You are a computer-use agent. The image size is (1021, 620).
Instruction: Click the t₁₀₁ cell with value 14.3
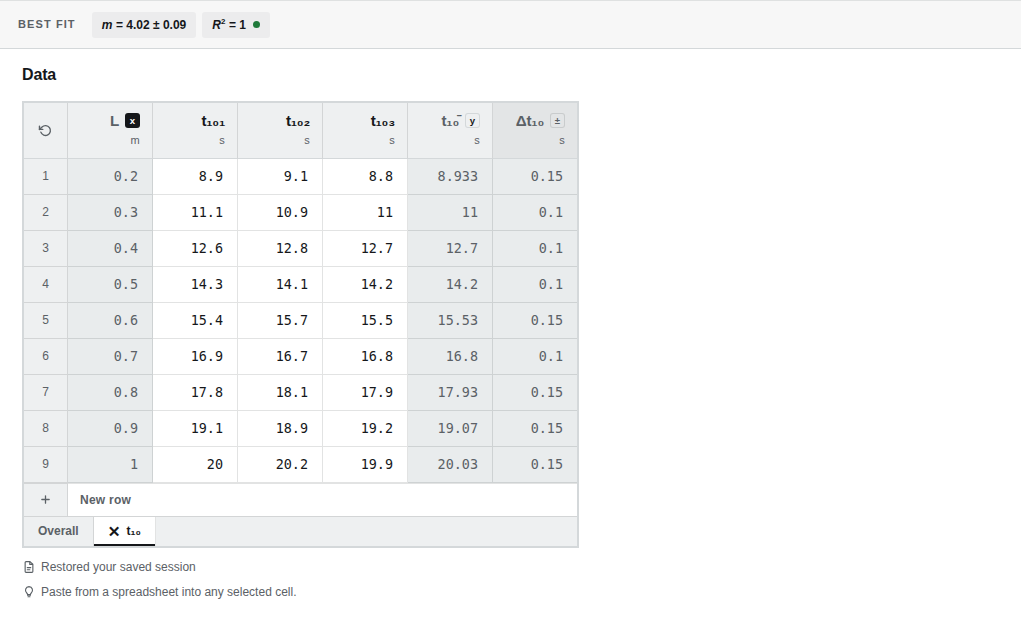point(195,284)
